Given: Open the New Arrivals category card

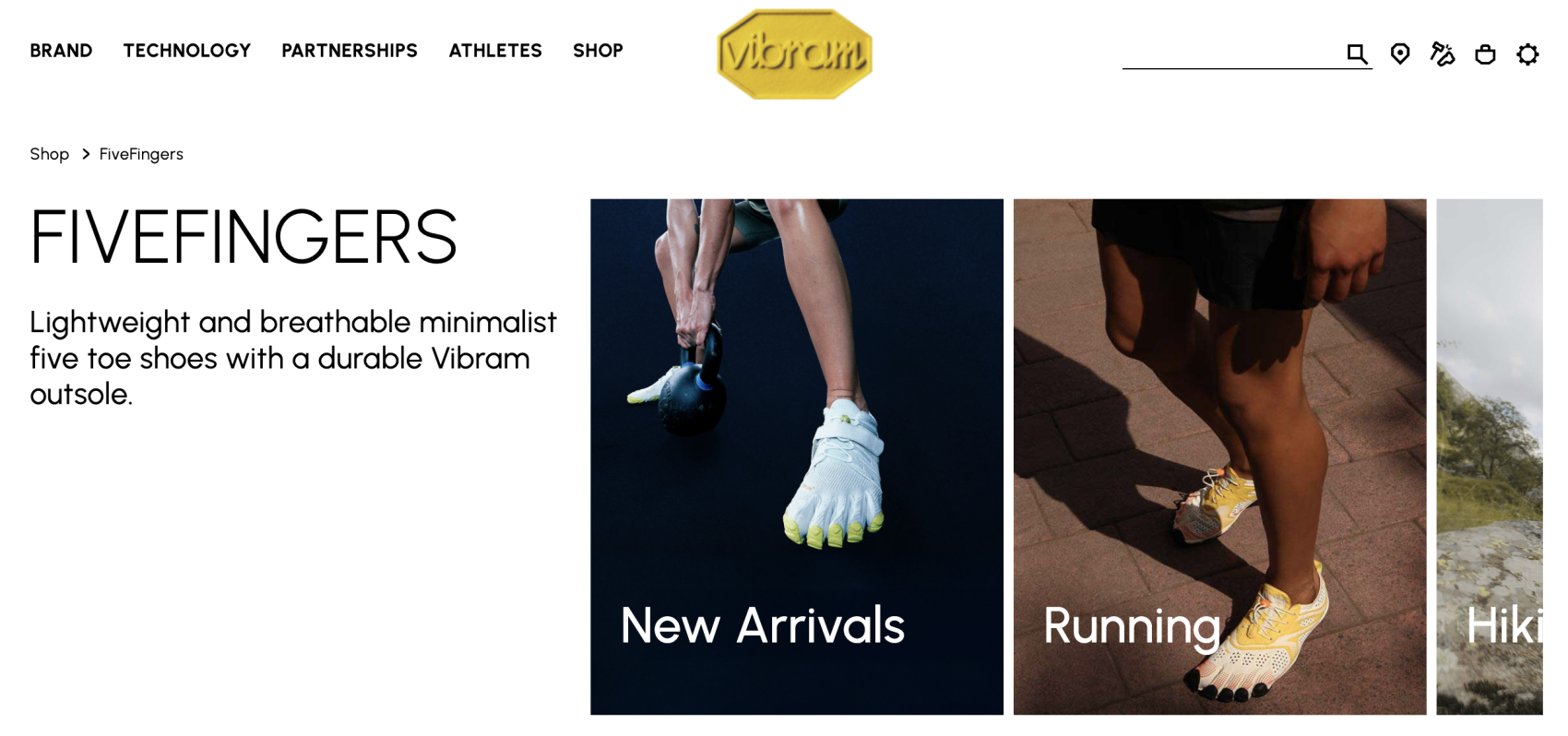Looking at the screenshot, I should click(x=797, y=457).
